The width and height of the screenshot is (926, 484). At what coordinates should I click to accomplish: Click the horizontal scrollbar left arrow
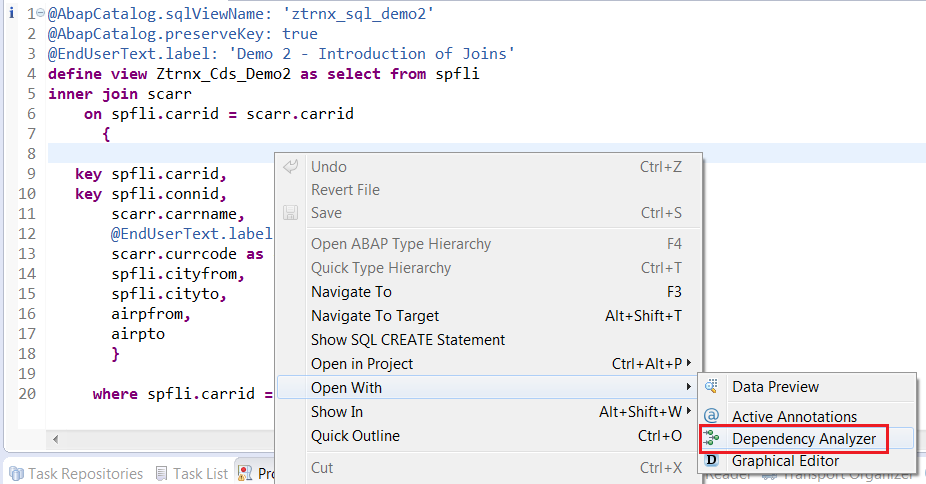coord(56,439)
